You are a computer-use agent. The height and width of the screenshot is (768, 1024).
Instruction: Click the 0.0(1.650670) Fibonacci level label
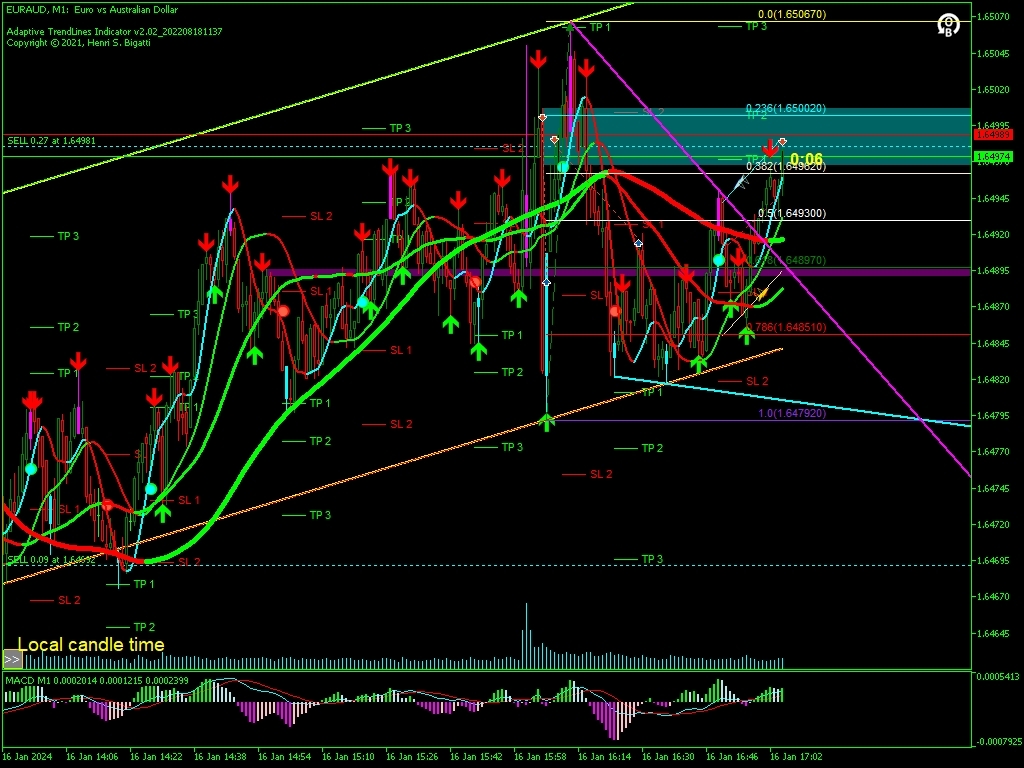(792, 14)
